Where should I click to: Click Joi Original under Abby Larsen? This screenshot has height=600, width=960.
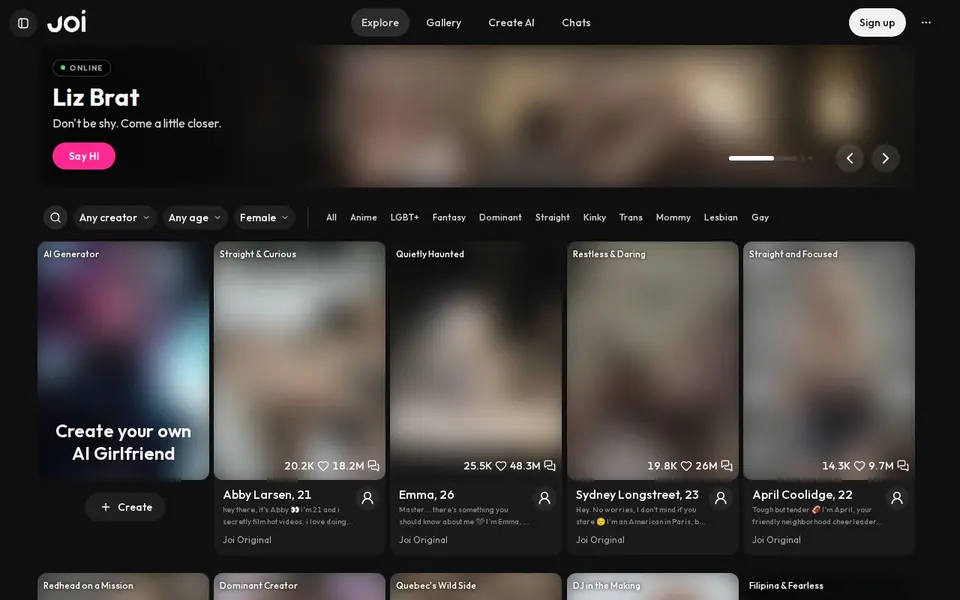[x=247, y=540]
